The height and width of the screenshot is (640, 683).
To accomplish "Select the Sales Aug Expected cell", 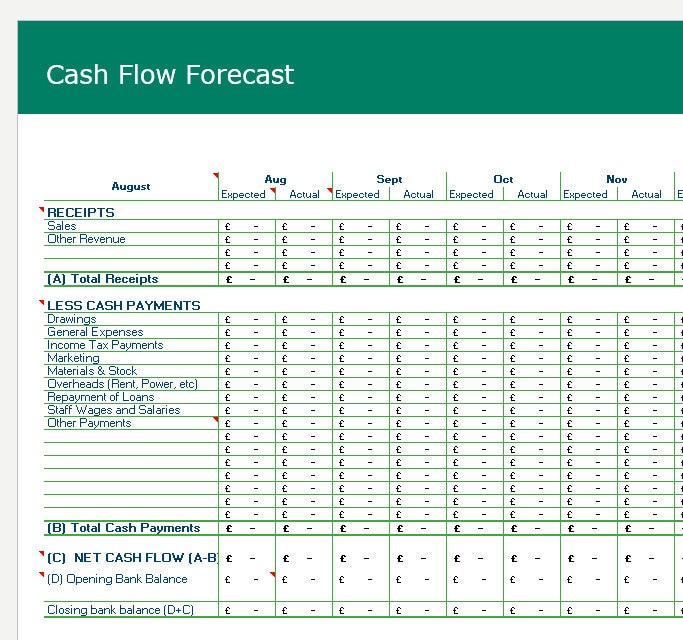I will 247,226.
